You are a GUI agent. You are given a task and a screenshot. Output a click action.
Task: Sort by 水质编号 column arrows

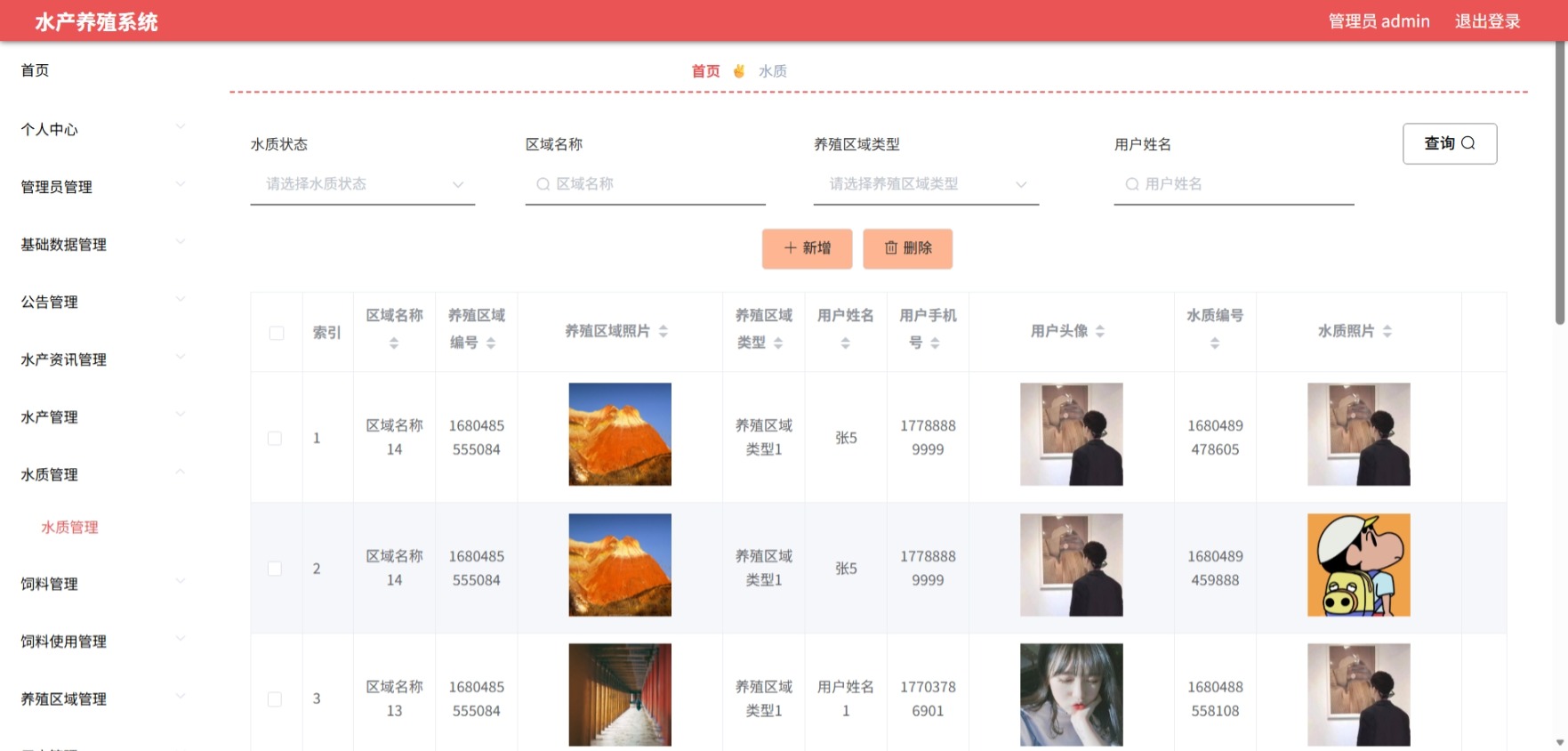click(1215, 343)
